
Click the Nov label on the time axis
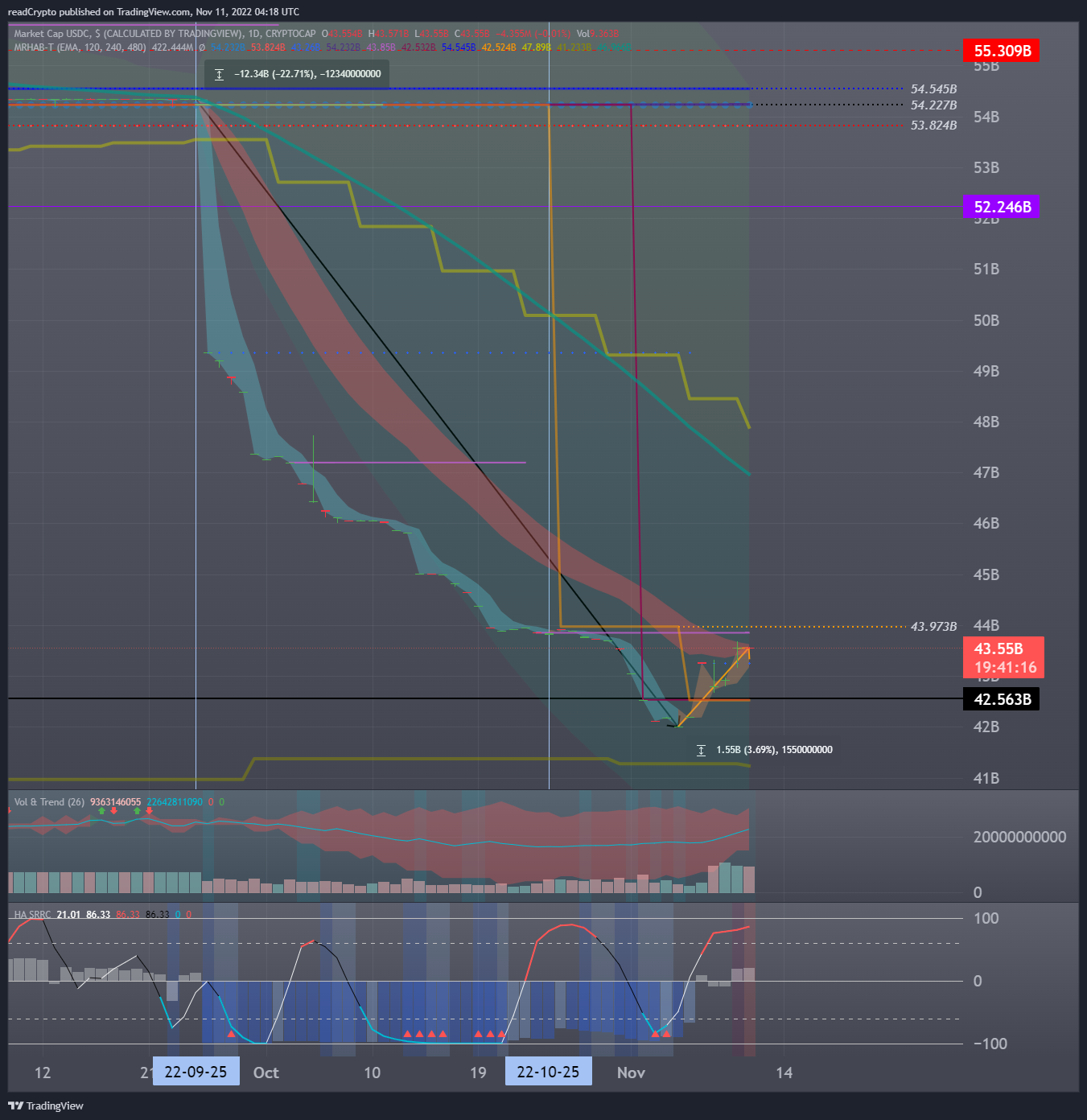pos(631,1073)
